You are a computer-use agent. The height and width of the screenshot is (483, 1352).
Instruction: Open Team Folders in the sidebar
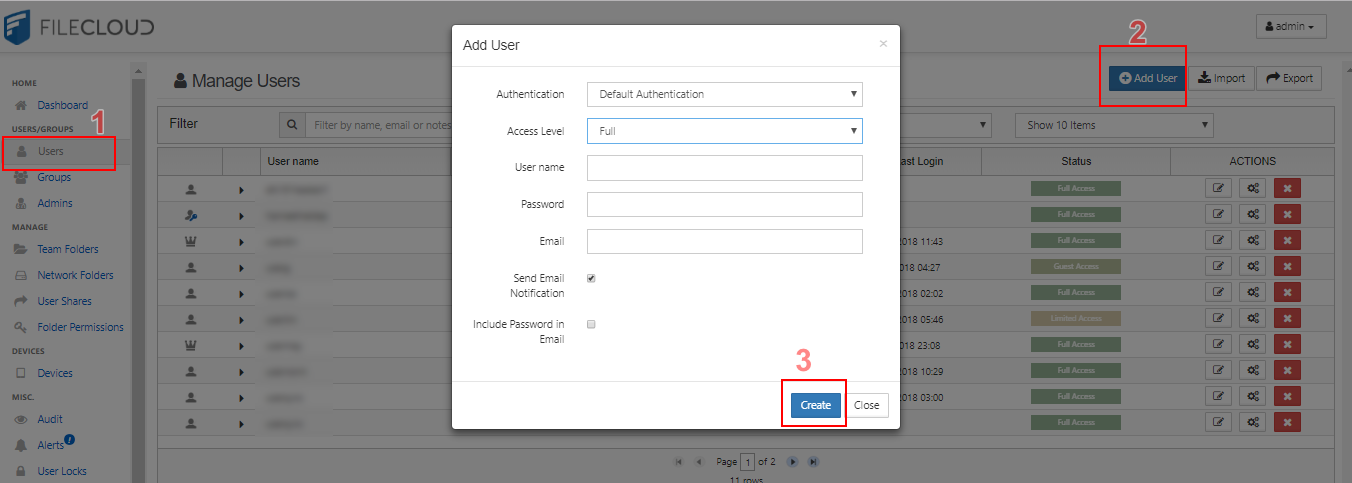pos(67,249)
